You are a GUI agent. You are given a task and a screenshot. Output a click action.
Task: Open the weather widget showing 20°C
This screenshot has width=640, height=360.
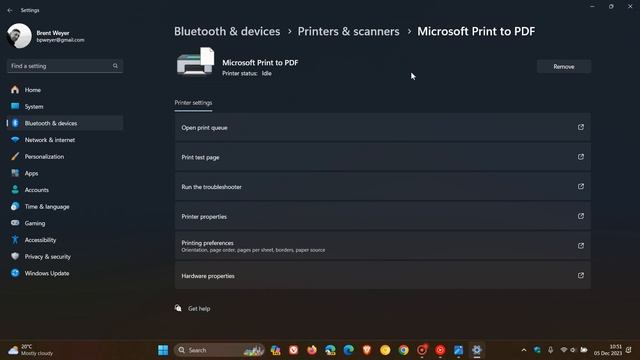(x=31, y=350)
